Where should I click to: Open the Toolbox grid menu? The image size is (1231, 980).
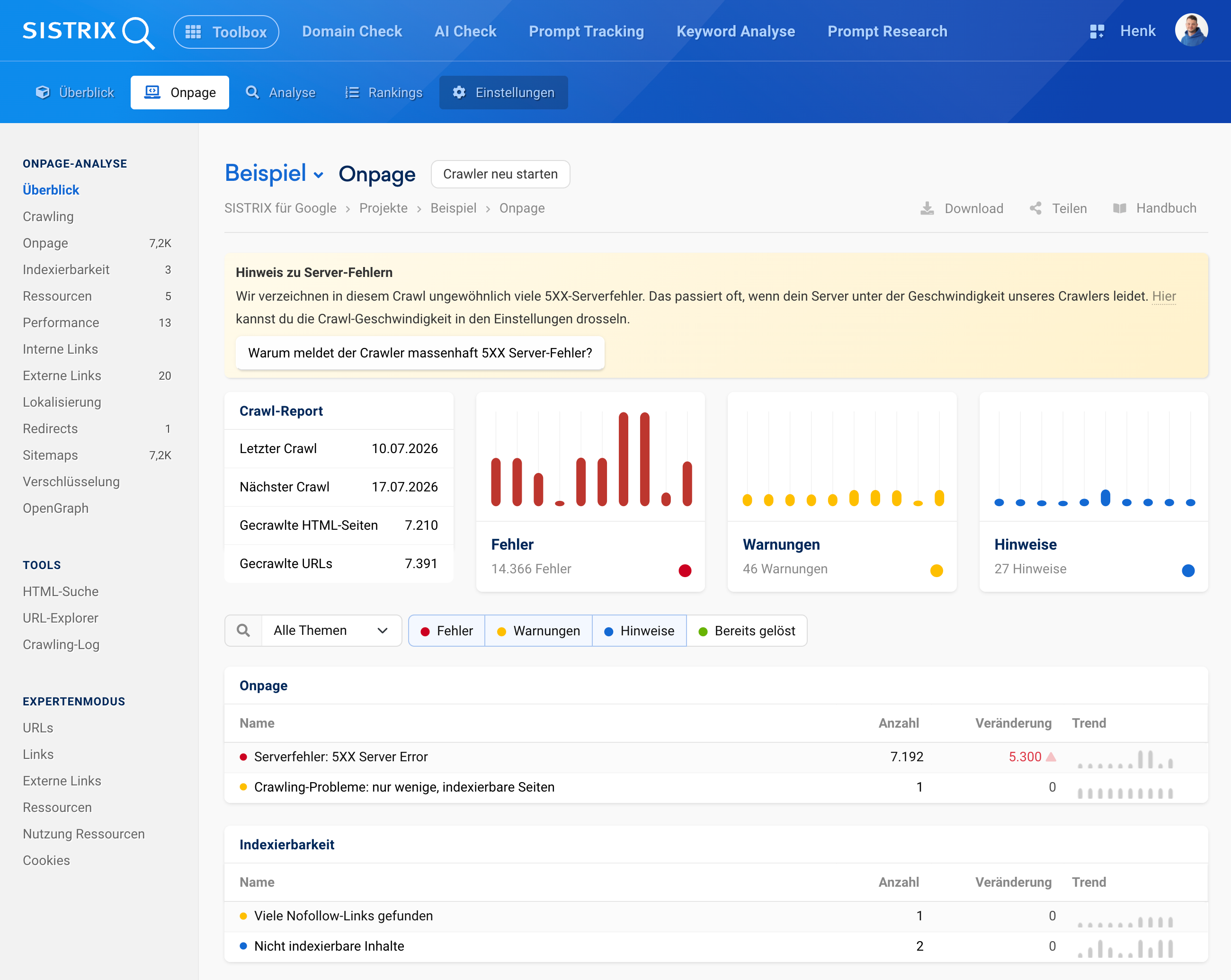[226, 32]
